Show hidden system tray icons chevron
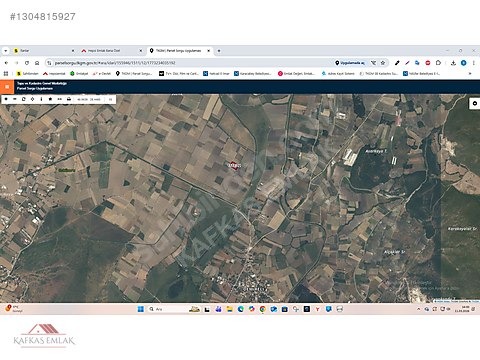This screenshot has width=480, height=360. (419, 309)
